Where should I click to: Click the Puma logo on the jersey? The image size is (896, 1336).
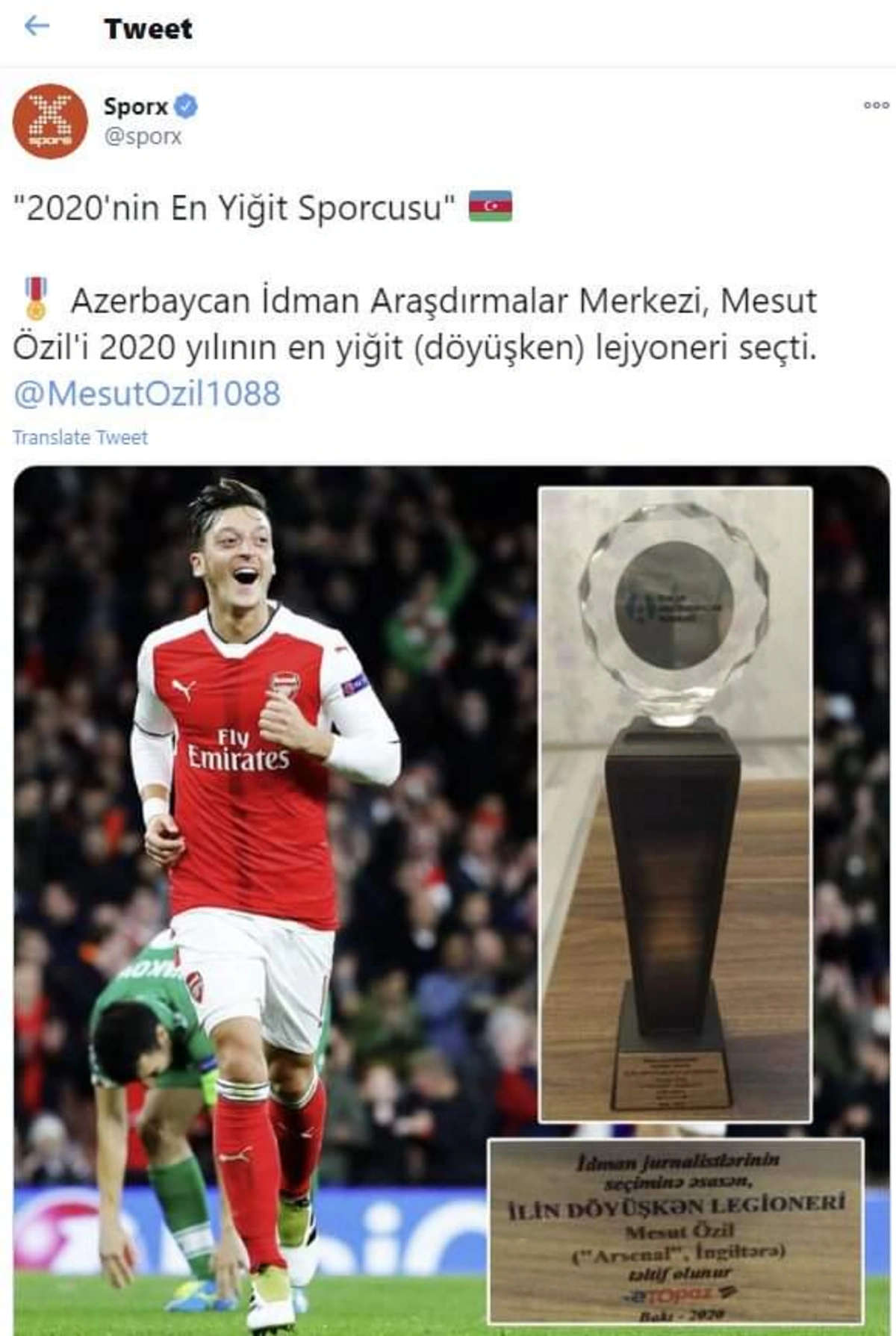[x=183, y=689]
